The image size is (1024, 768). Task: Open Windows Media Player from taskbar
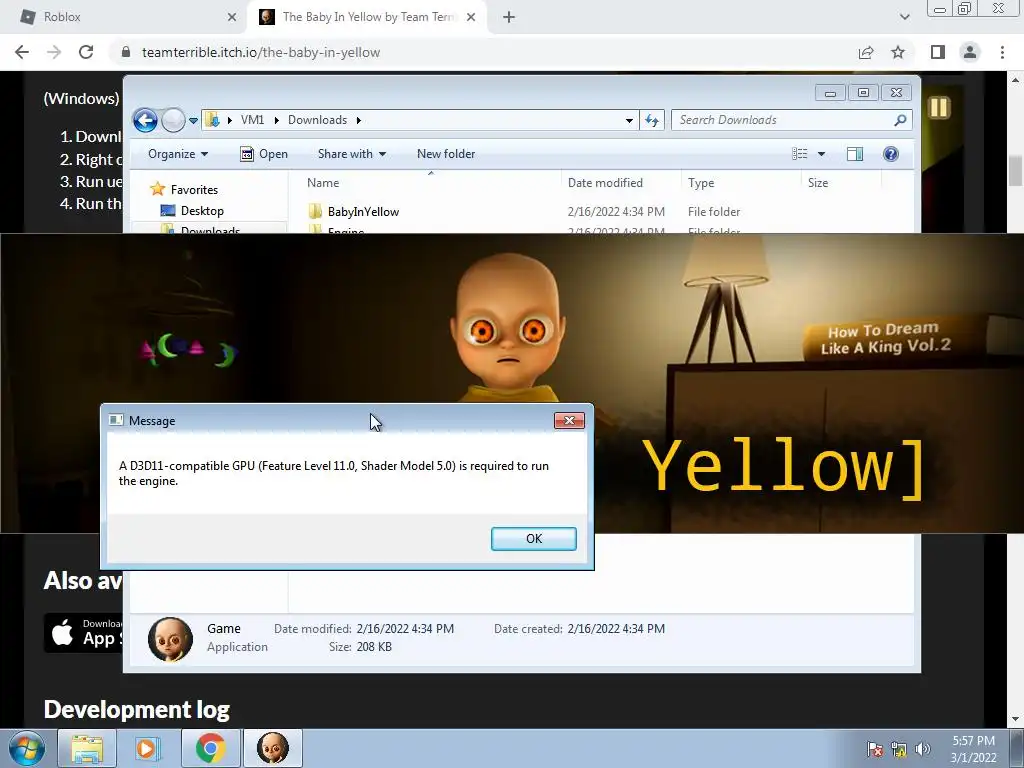148,748
